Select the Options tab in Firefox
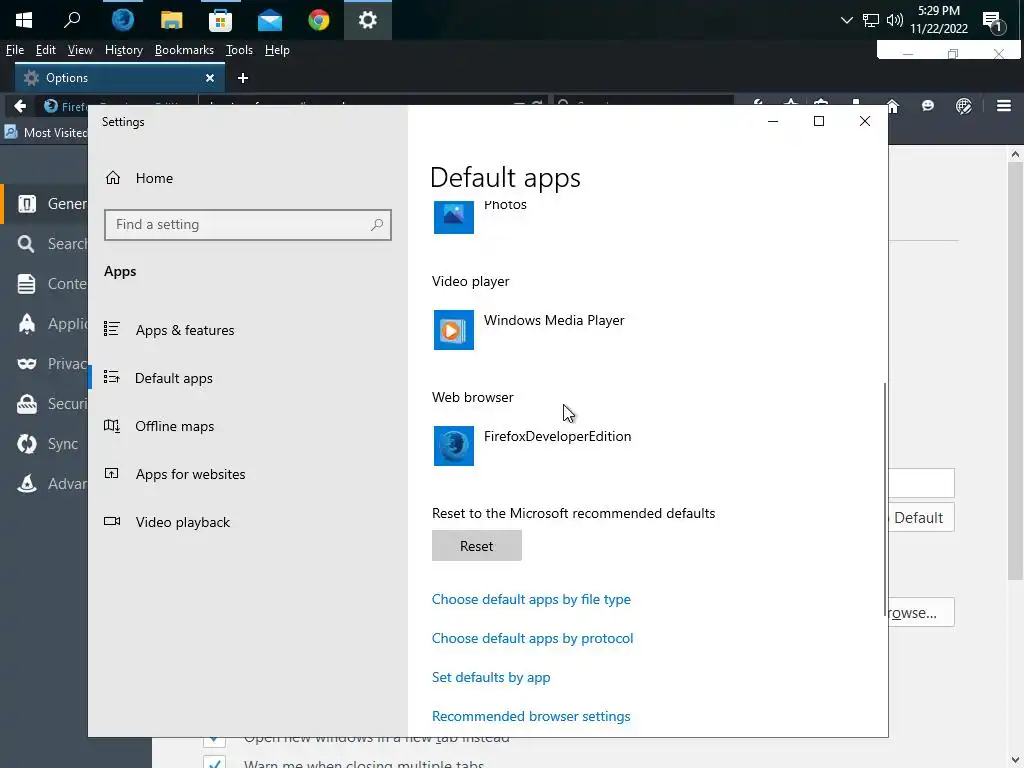The width and height of the screenshot is (1024, 768). pos(120,78)
